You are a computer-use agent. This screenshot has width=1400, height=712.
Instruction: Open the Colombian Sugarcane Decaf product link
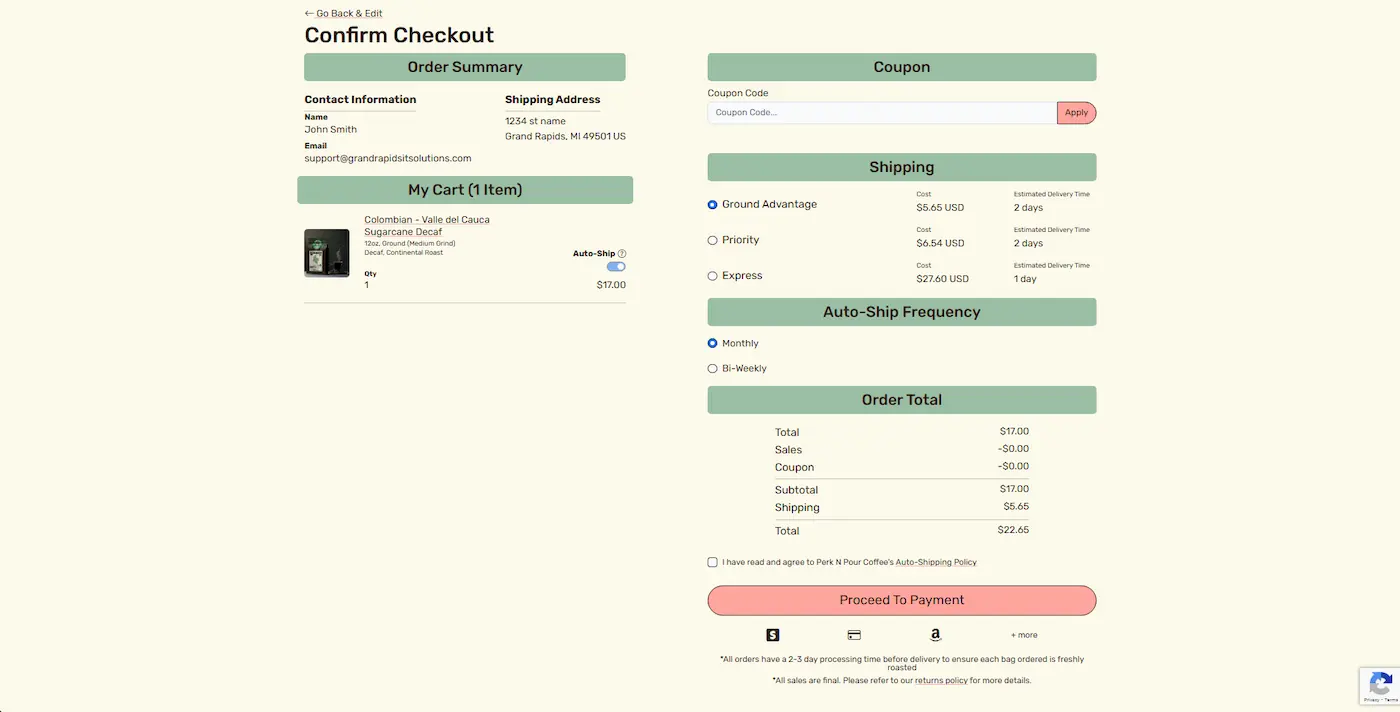coord(426,226)
